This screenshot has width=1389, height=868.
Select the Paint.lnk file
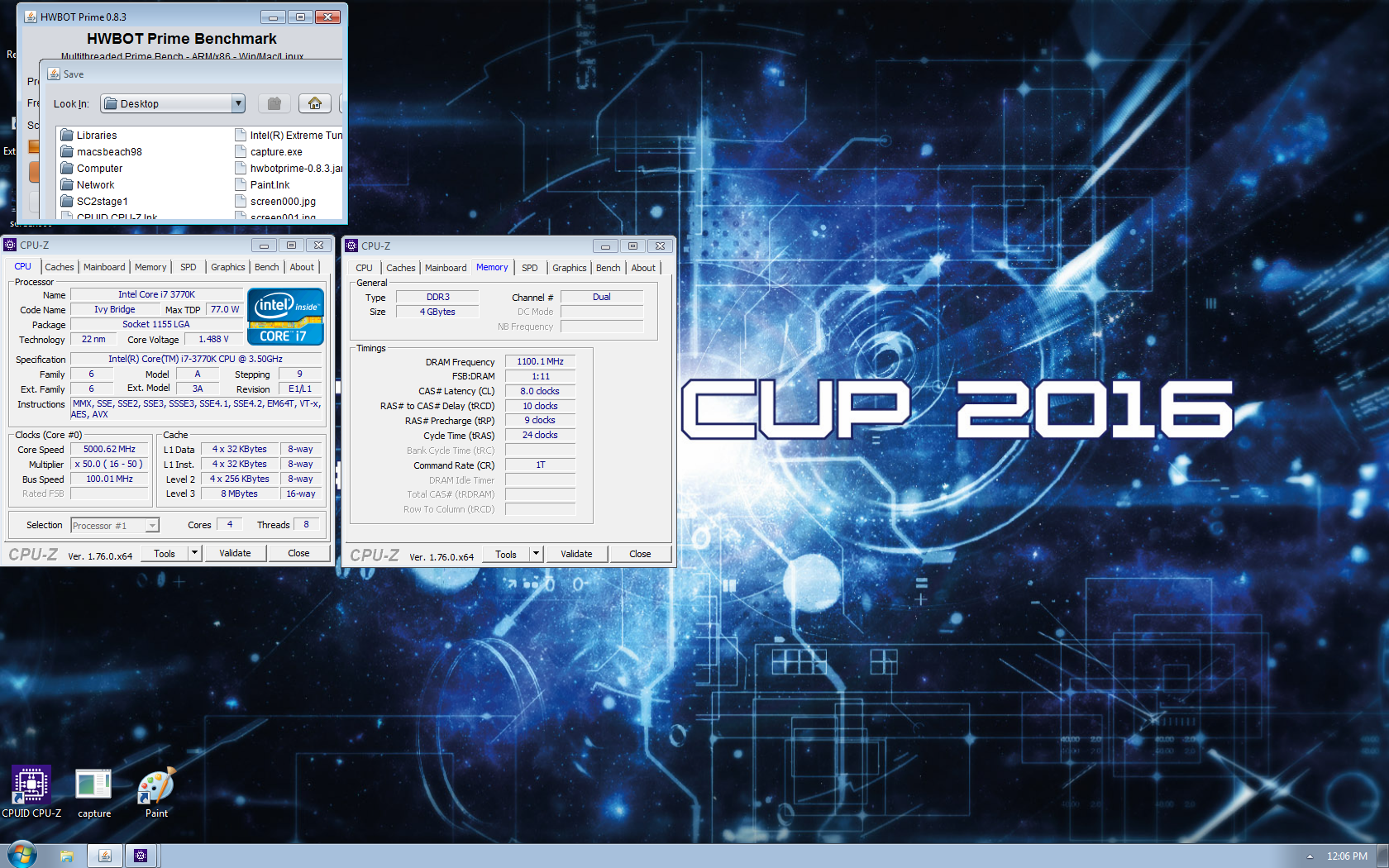point(262,184)
